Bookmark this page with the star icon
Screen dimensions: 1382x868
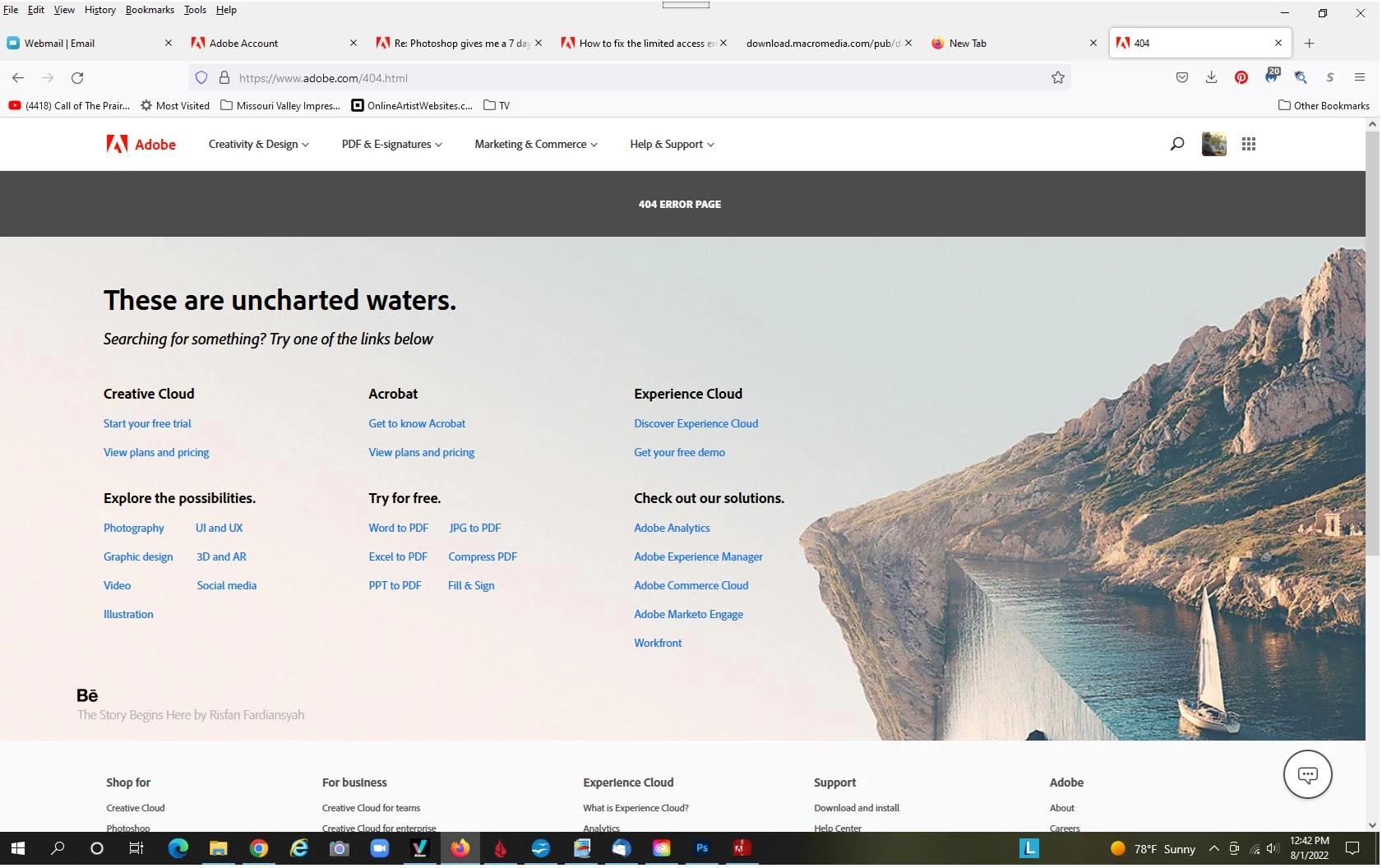(x=1058, y=78)
